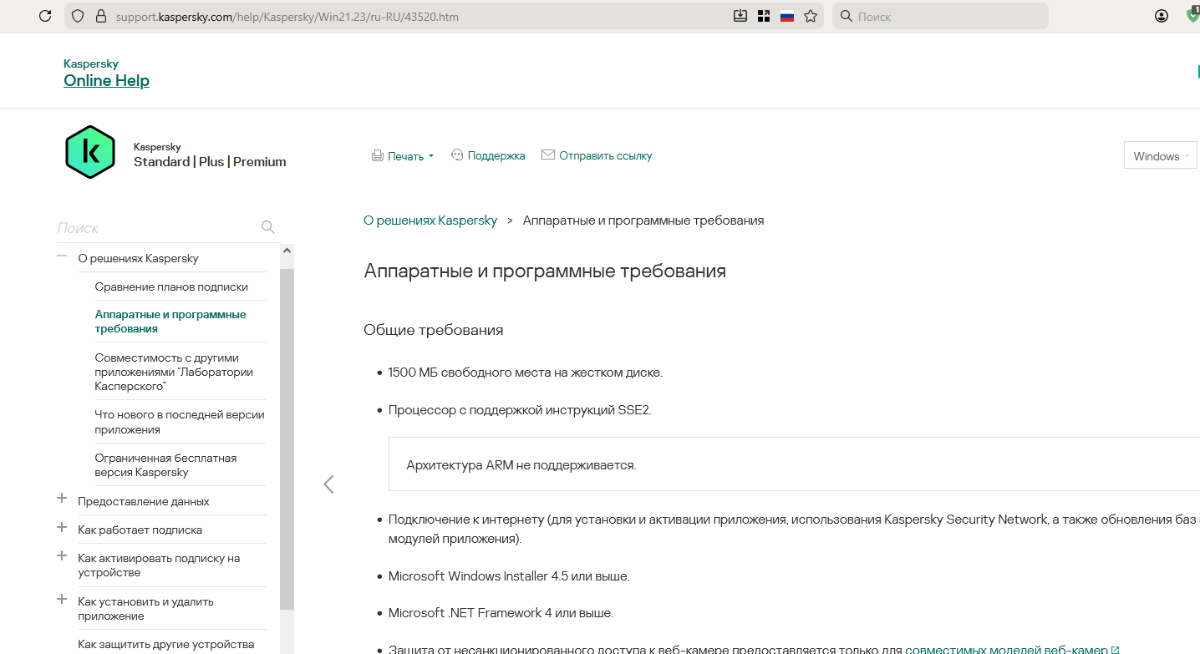Click the sidebar scrollbar up arrow
Image resolution: width=1200 pixels, height=654 pixels.
(287, 251)
